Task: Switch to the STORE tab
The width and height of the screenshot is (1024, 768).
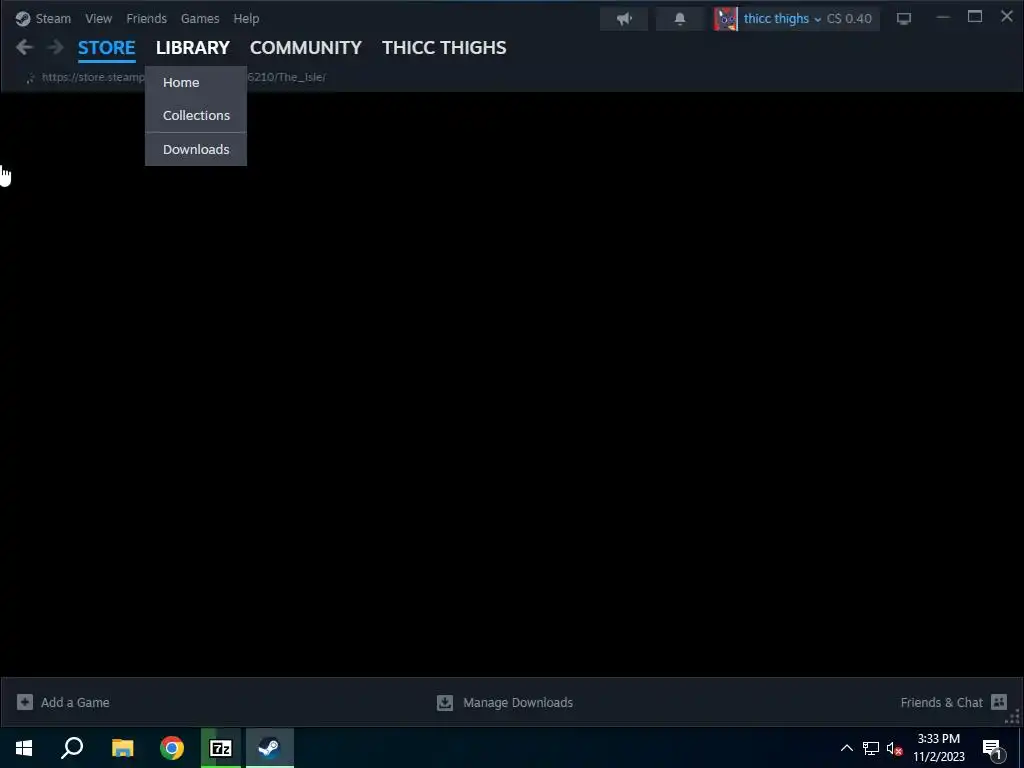Action: [106, 48]
